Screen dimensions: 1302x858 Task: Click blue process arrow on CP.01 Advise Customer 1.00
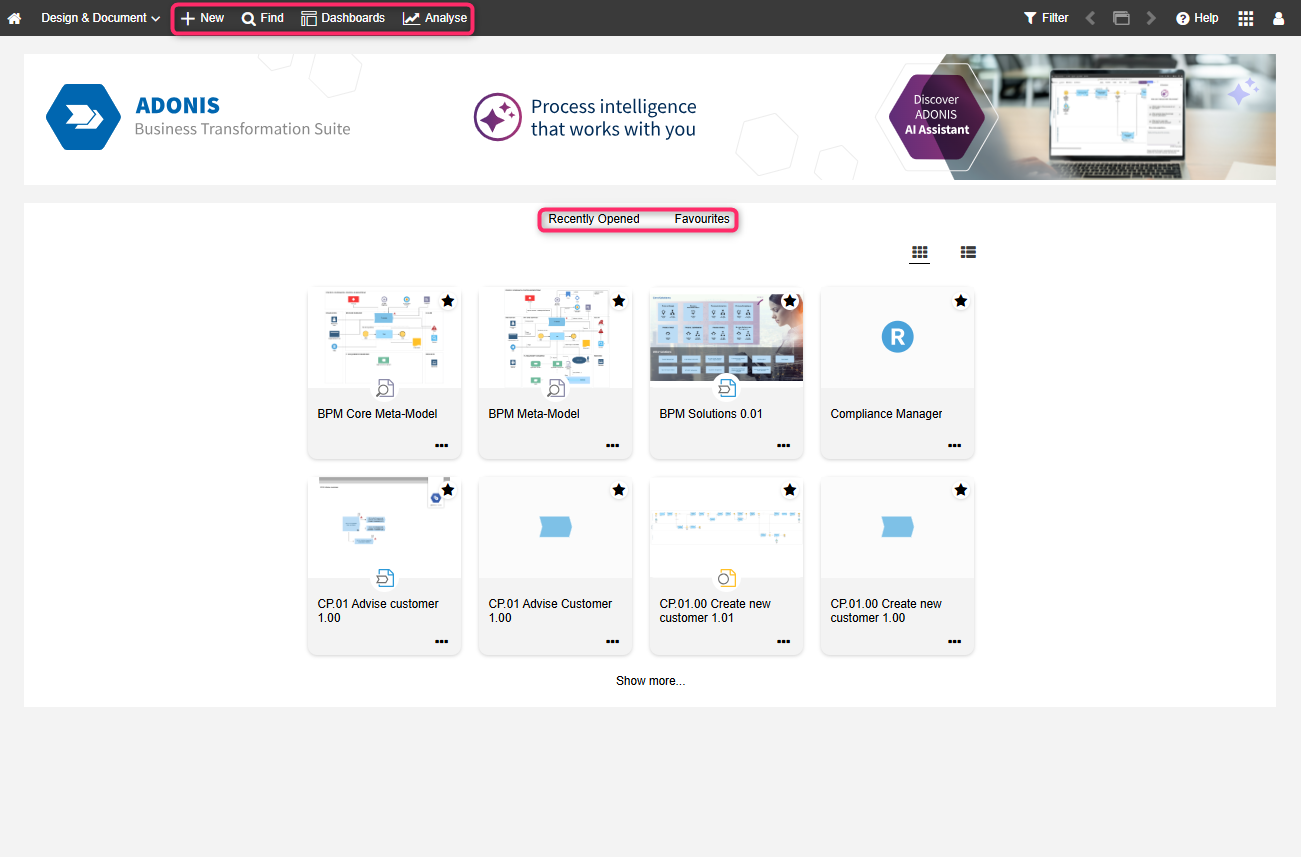tap(555, 527)
